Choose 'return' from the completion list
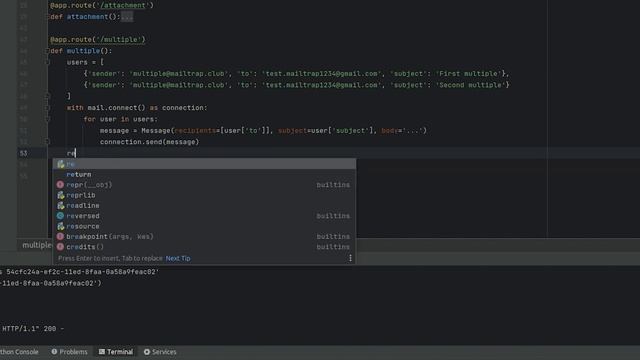This screenshot has height=360, width=640. (x=204, y=174)
